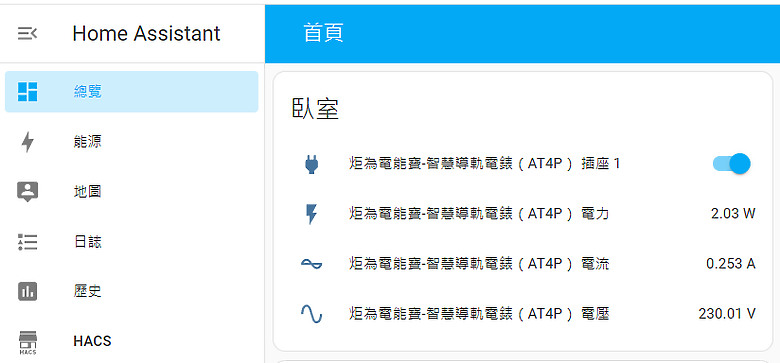Open the HACS menu item

click(x=131, y=341)
